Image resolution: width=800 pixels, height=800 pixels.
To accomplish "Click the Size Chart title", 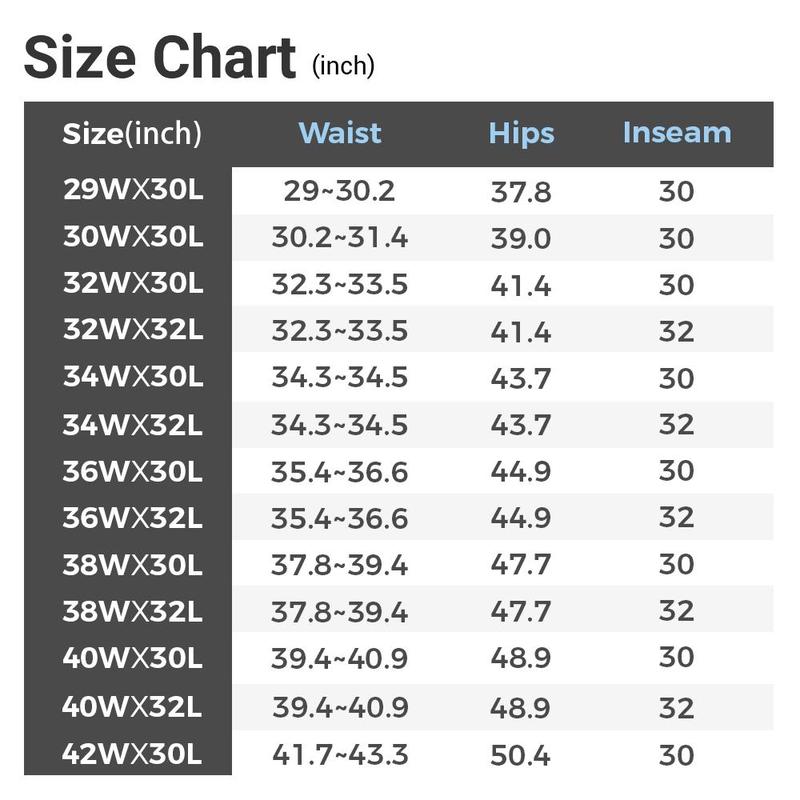I will click(160, 57).
